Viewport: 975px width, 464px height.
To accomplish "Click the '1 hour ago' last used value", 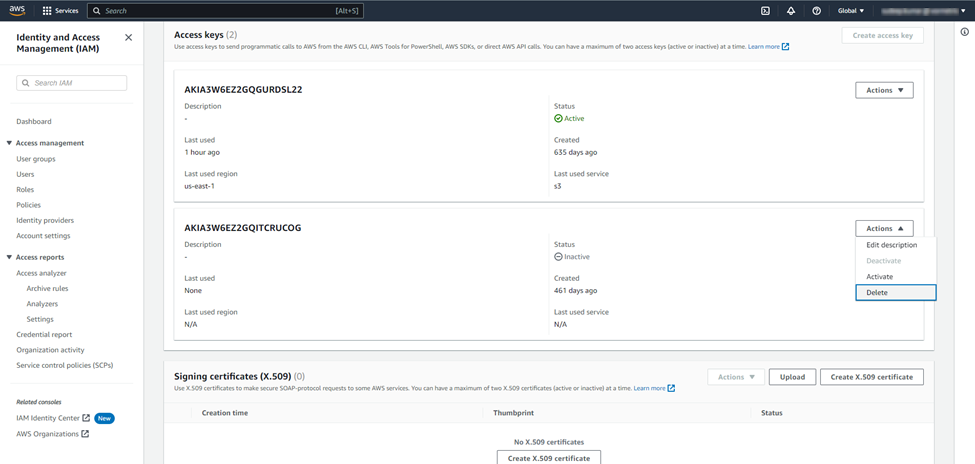I will (x=202, y=152).
